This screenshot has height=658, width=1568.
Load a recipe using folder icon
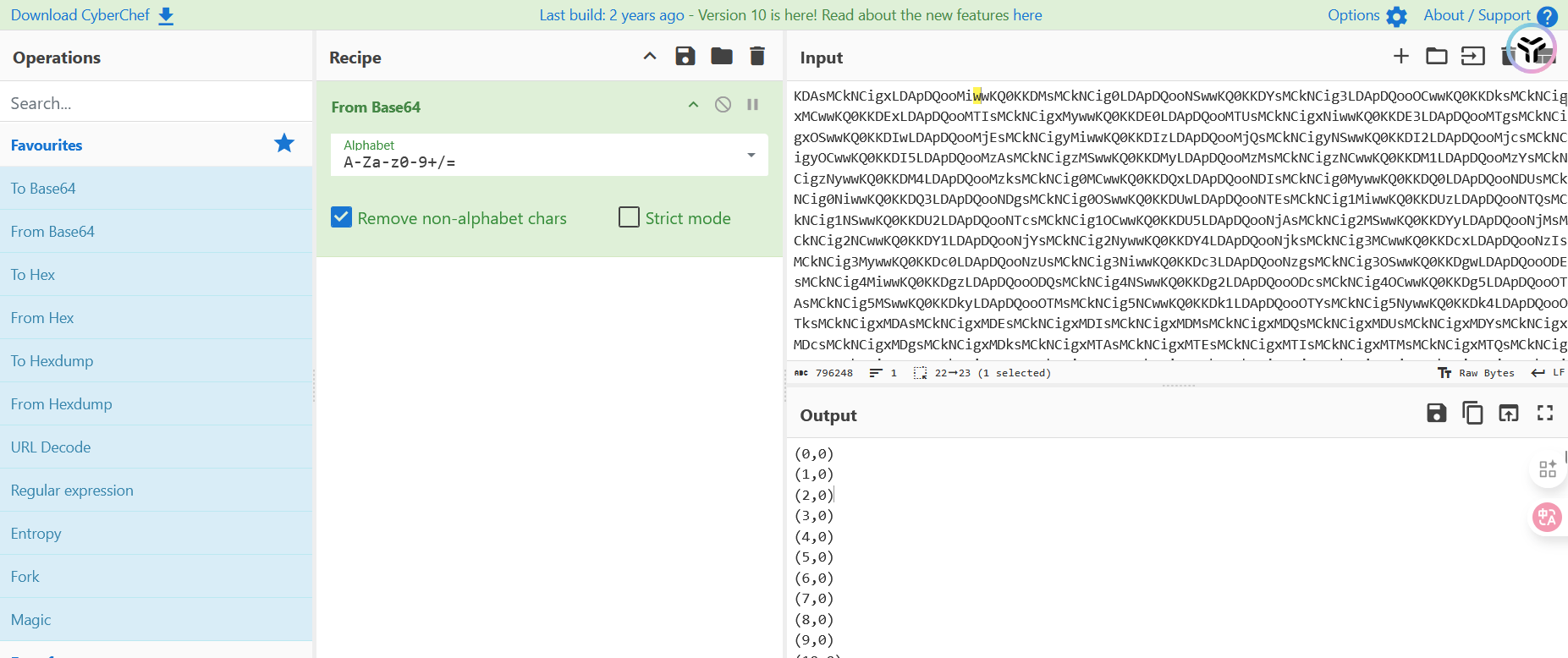coord(721,57)
